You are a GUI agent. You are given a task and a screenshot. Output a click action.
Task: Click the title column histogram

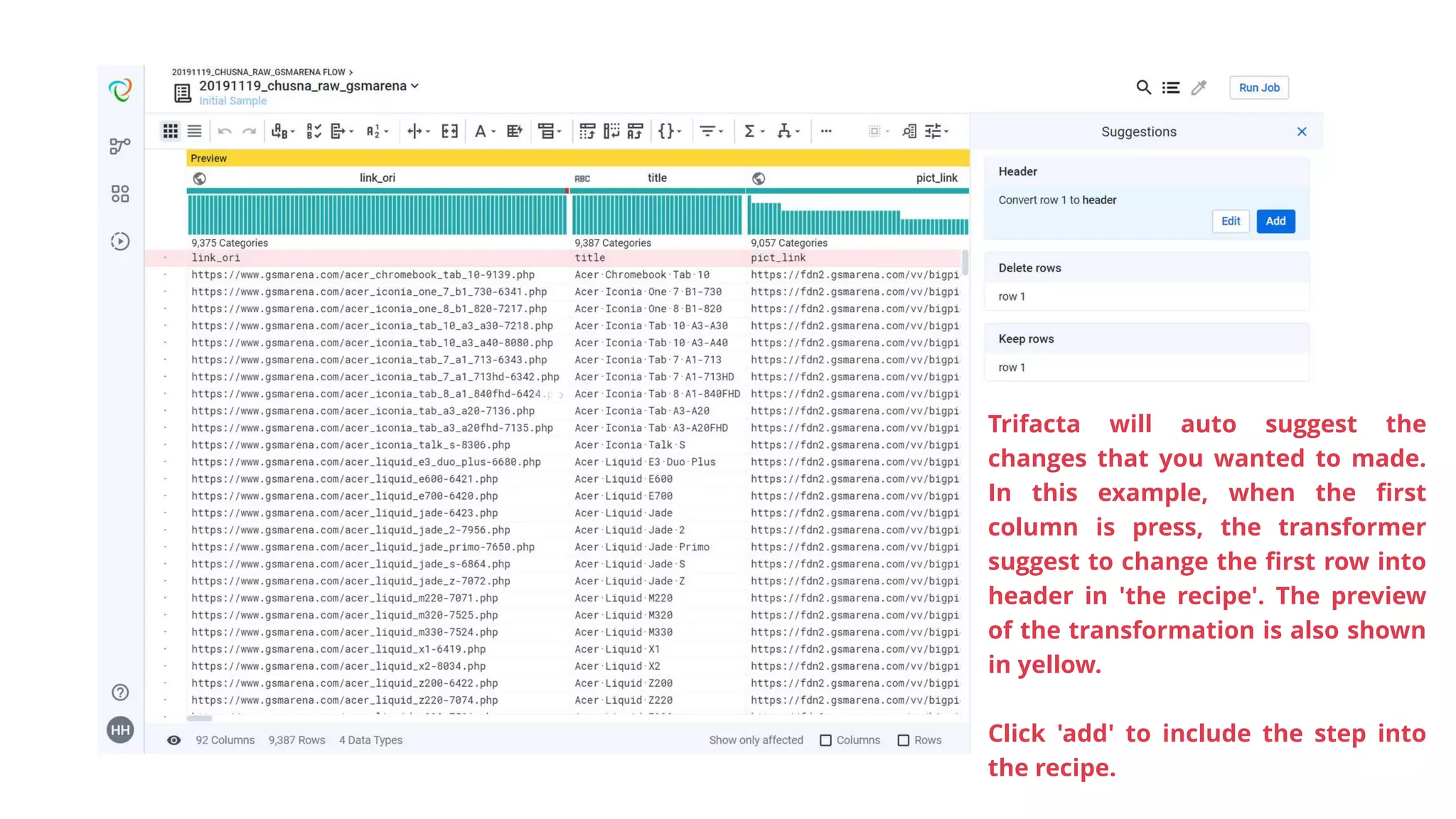point(657,214)
